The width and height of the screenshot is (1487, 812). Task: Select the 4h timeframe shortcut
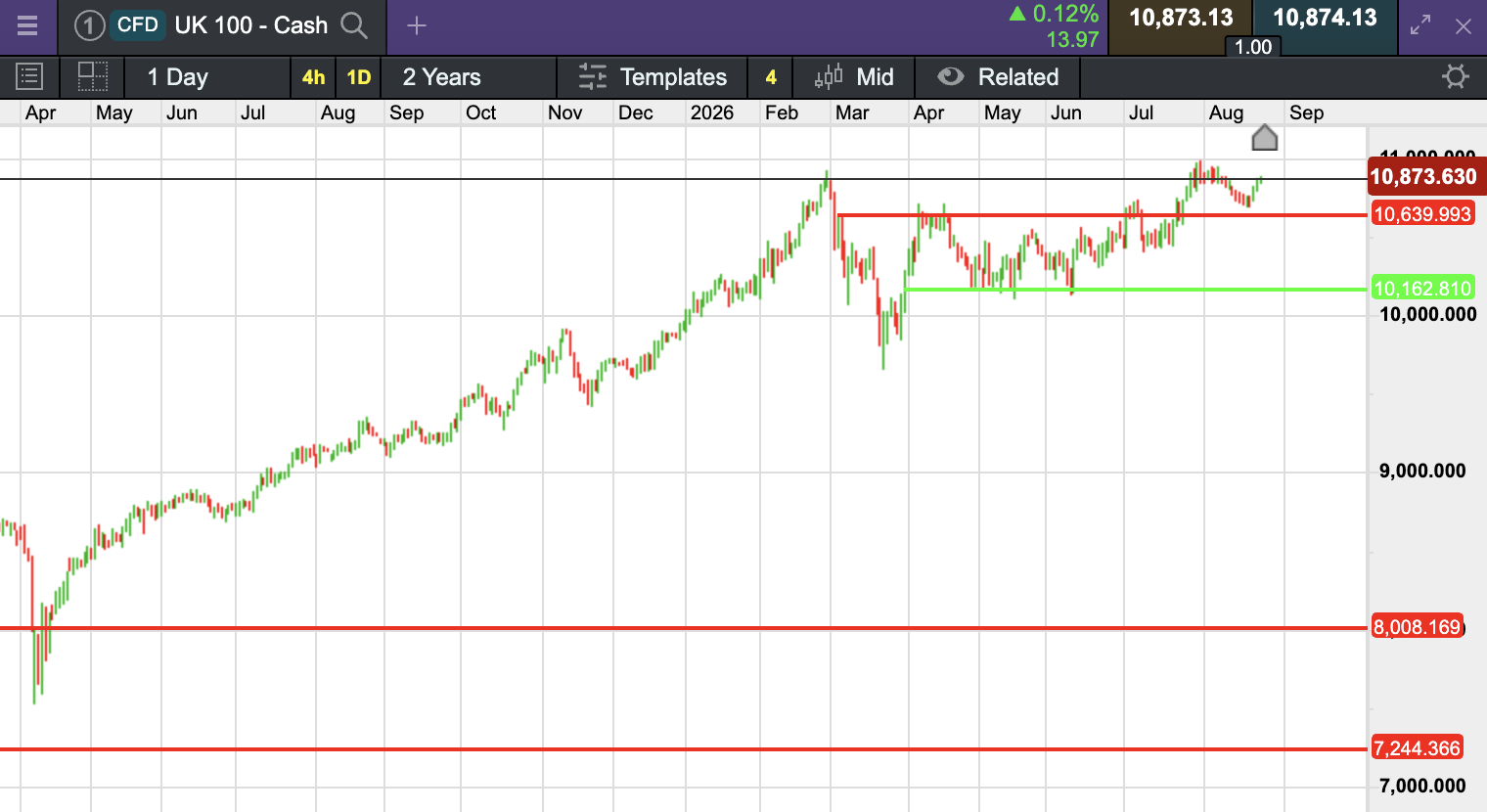coord(313,77)
